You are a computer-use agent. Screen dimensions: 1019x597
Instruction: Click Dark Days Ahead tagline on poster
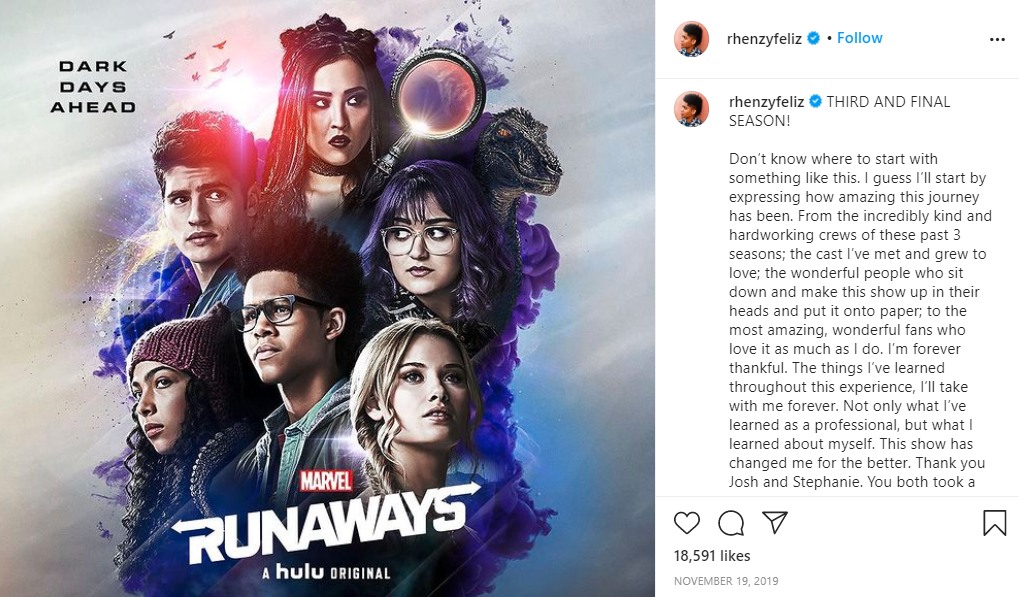pos(93,86)
